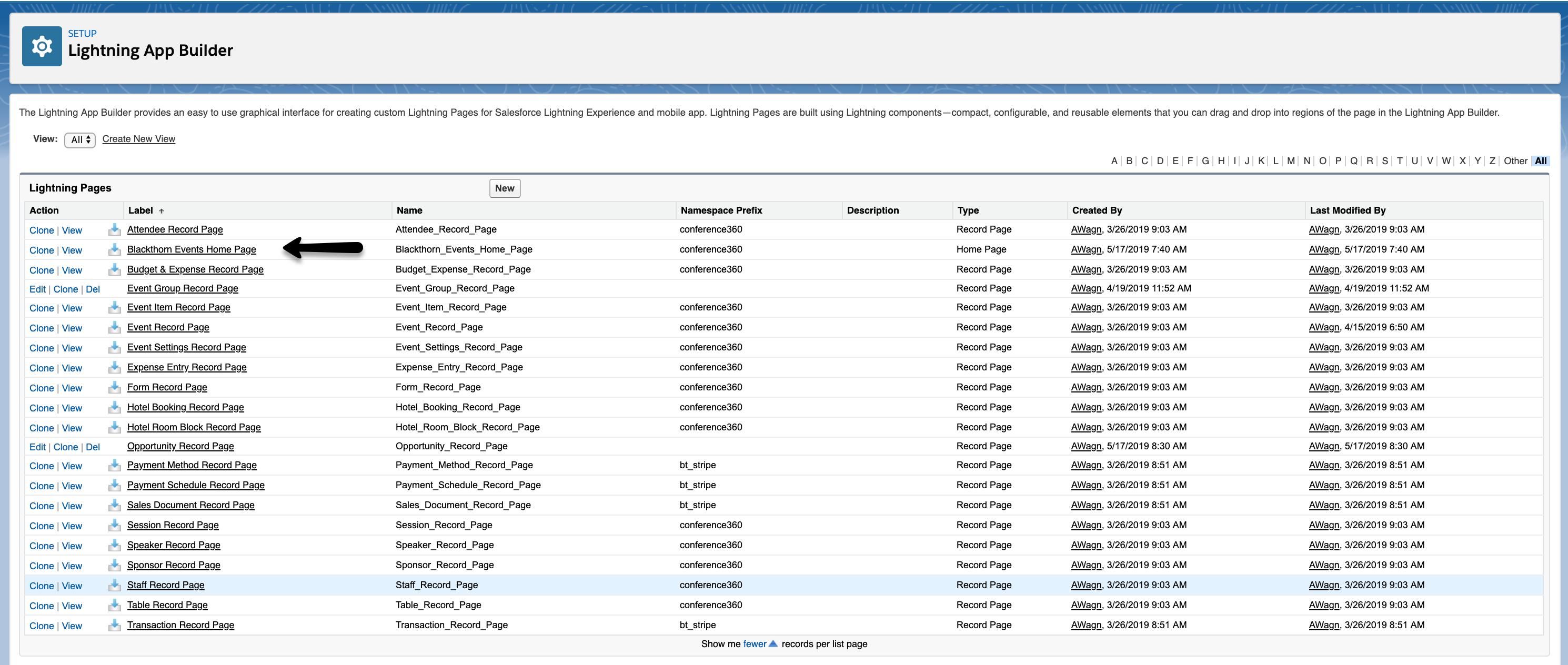
Task: Filter list by letter H
Action: coord(1221,161)
